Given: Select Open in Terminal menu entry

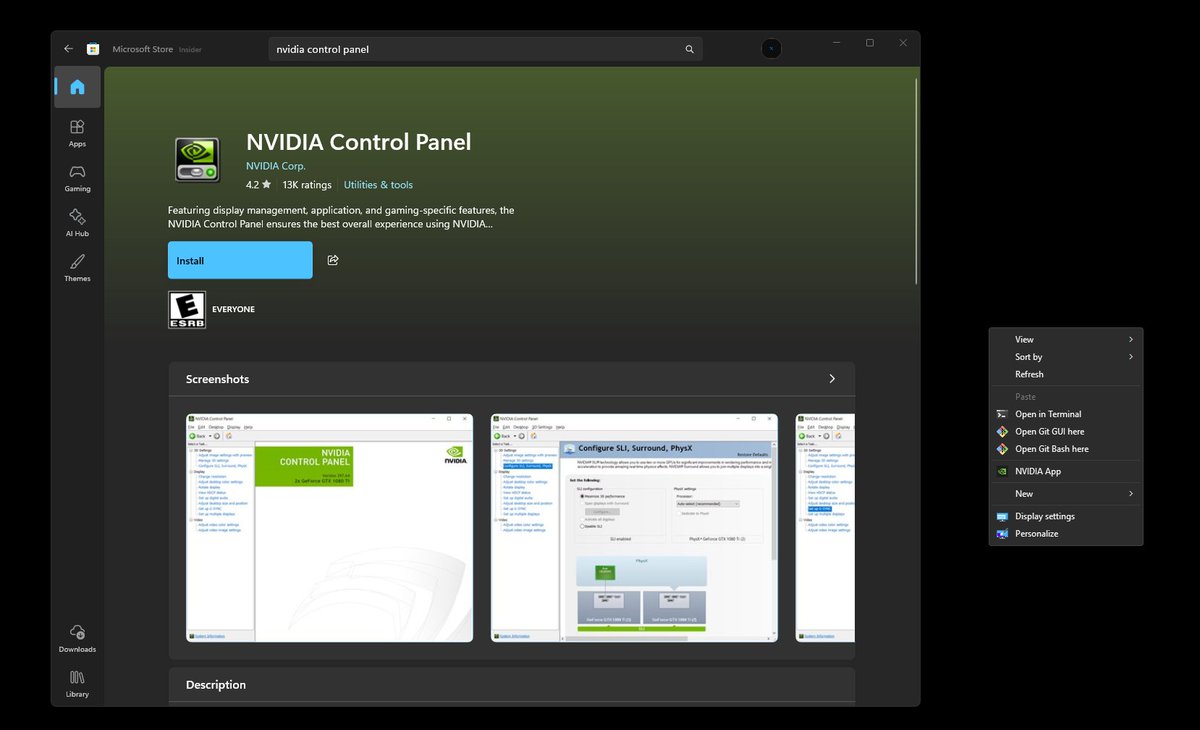Looking at the screenshot, I should pyautogui.click(x=1066, y=414).
